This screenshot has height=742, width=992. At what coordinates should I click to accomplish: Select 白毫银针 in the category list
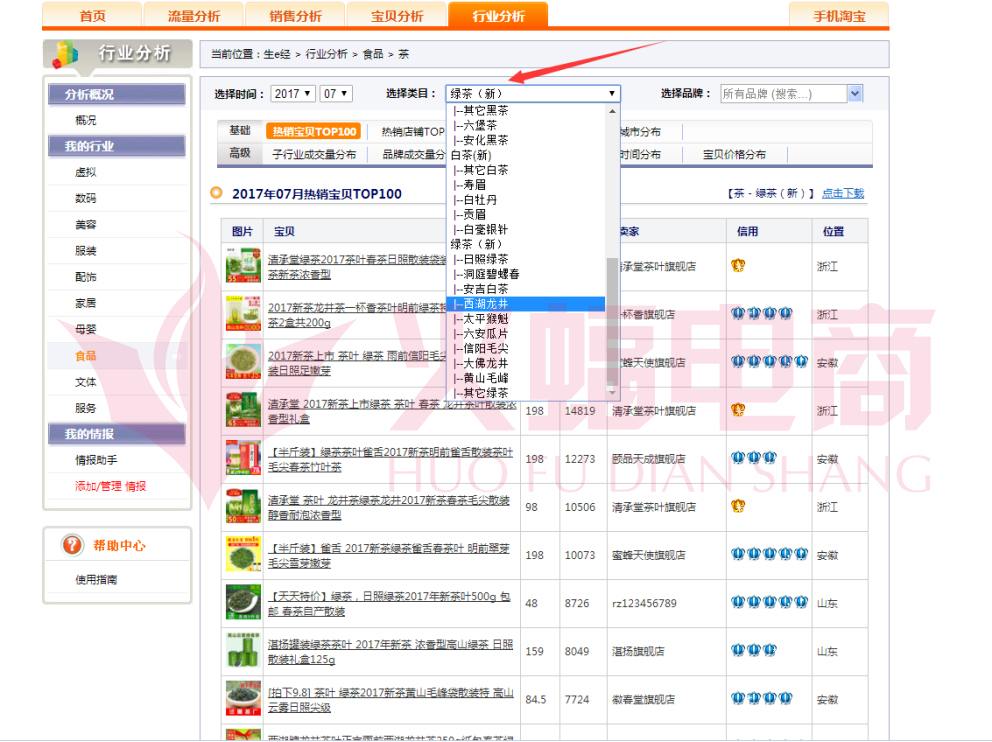coord(526,230)
